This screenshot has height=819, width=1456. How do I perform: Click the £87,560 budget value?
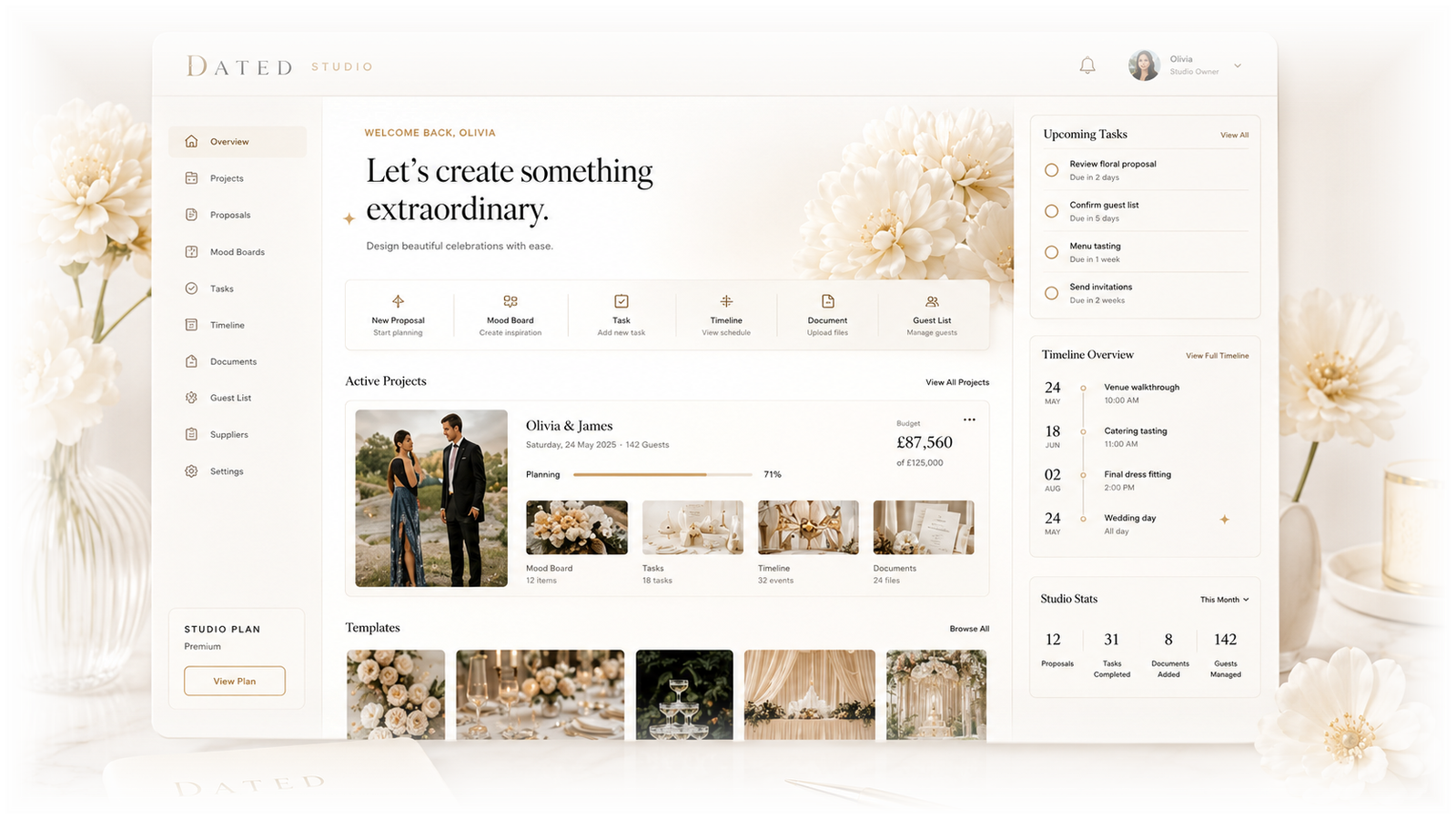pyautogui.click(x=925, y=442)
